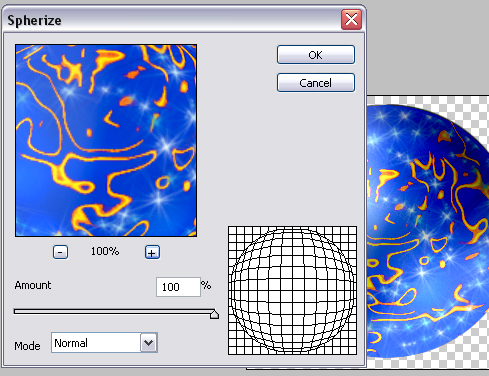Click the gray workspace behind the dialog
489x376 pixels.
(x=427, y=47)
